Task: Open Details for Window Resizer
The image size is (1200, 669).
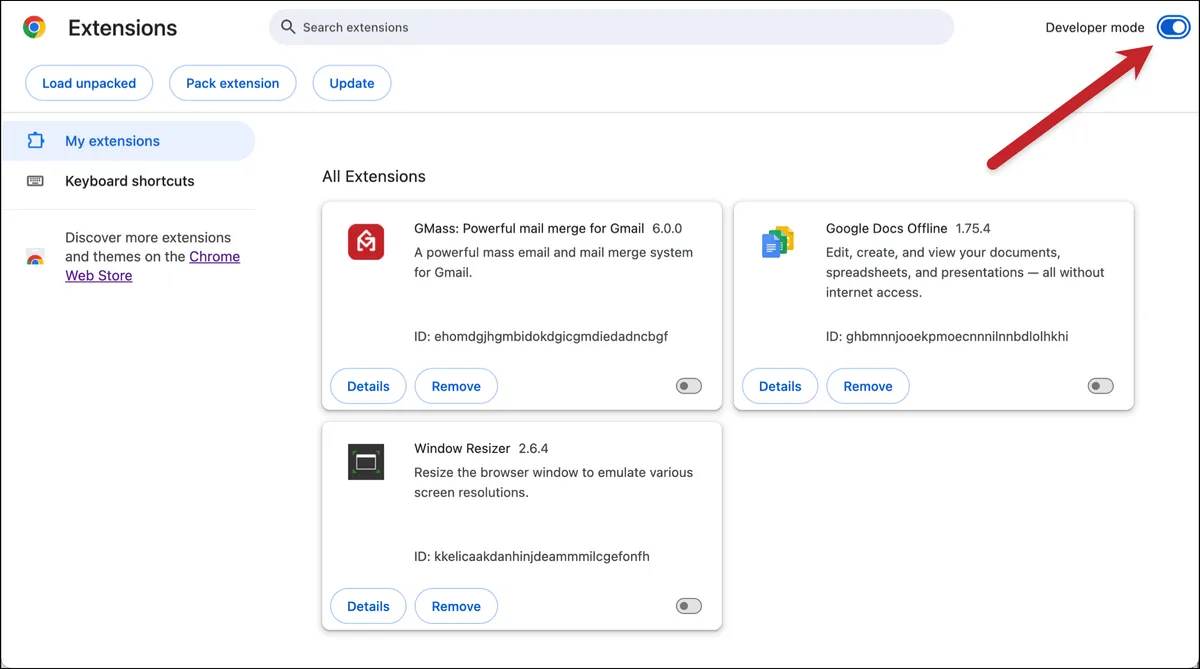Action: (x=368, y=606)
